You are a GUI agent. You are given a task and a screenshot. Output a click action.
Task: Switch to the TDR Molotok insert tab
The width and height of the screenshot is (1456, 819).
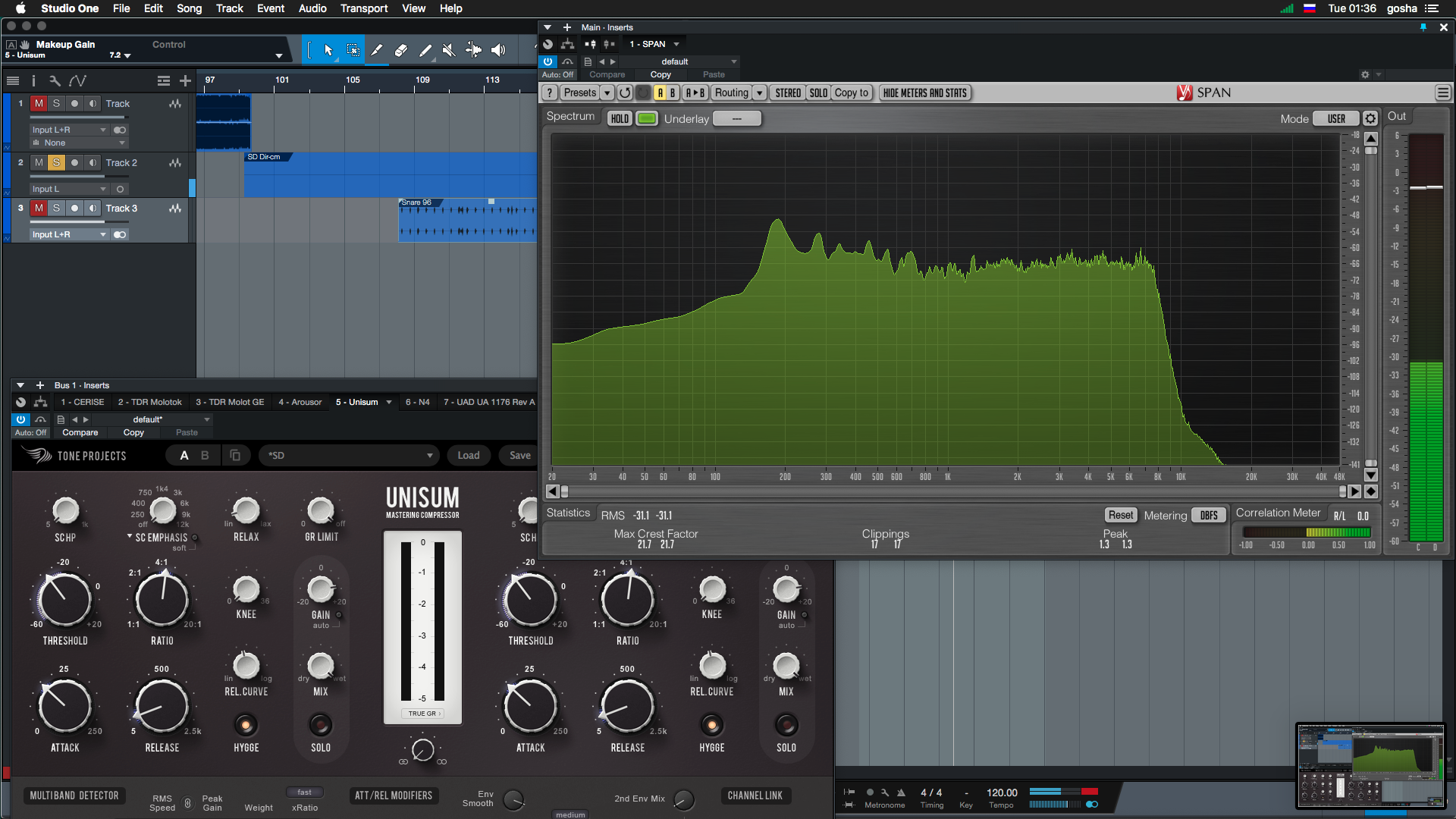(149, 402)
